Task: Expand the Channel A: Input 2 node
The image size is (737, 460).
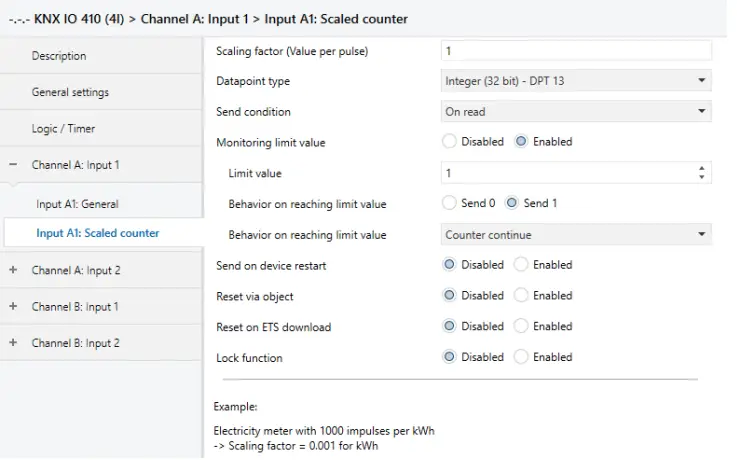Action: 13,270
